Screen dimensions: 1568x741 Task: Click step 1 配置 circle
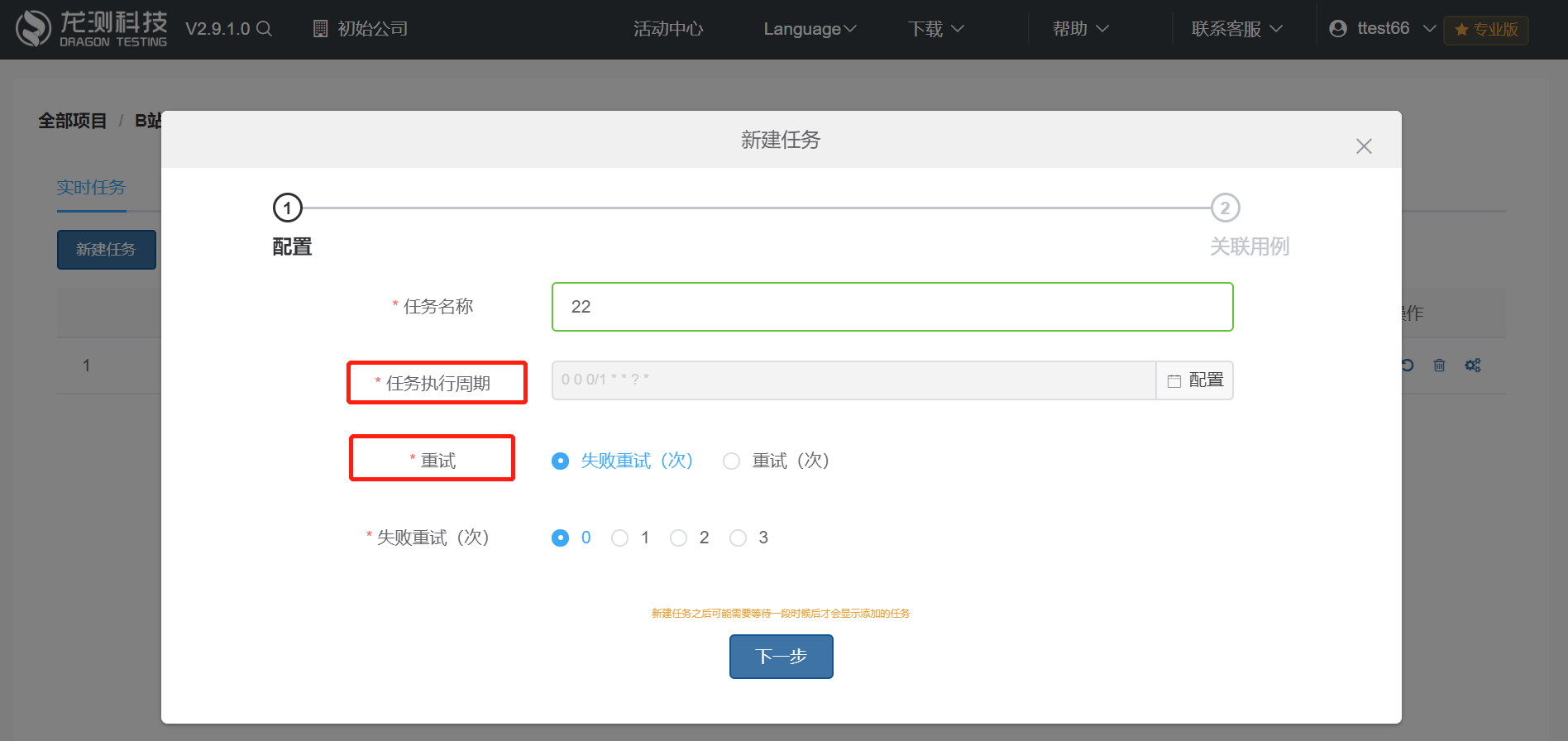tap(288, 208)
